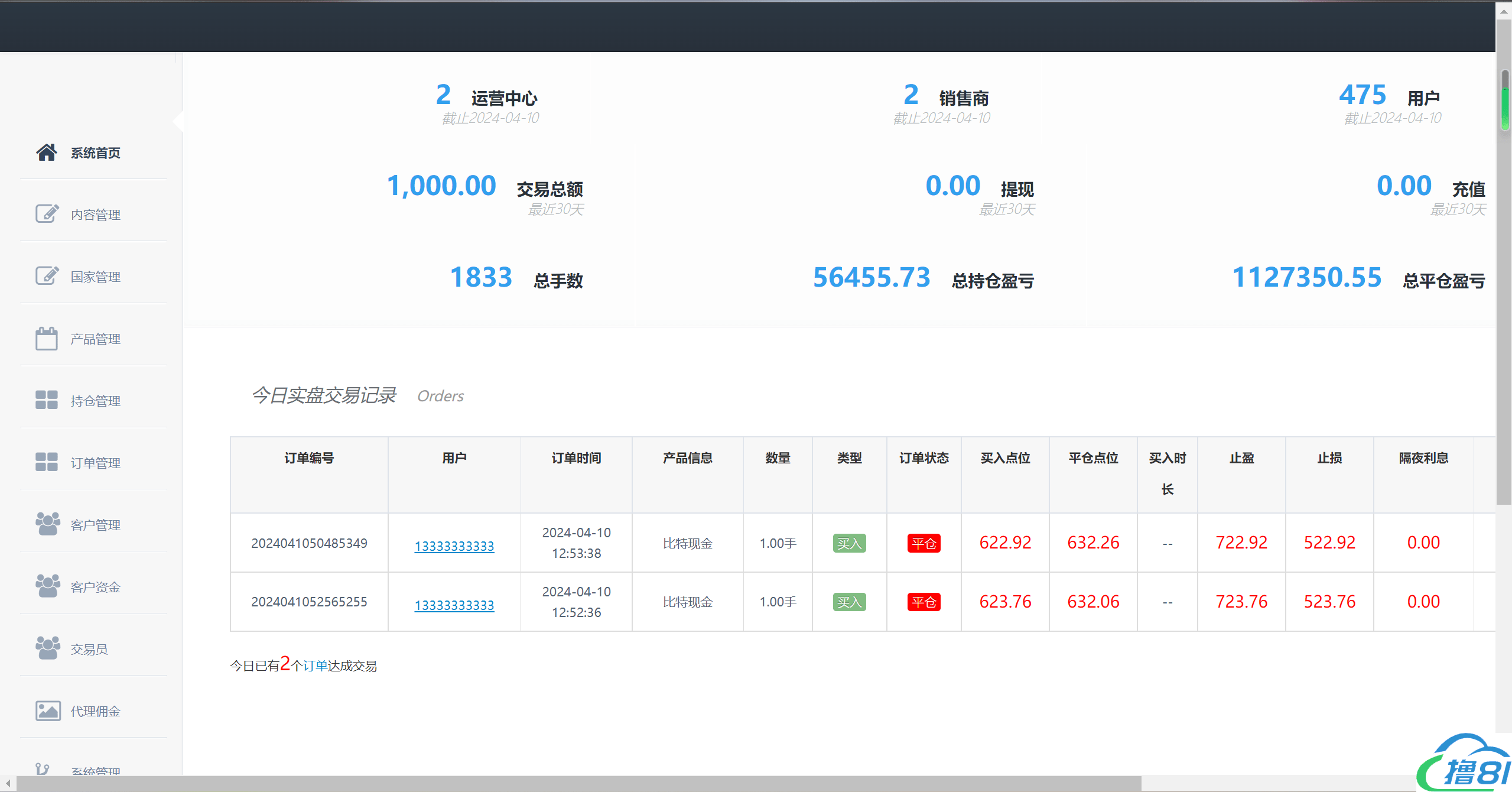This screenshot has height=792, width=1512.
Task: Click the grid icon for 持仓管理
Action: 47,400
